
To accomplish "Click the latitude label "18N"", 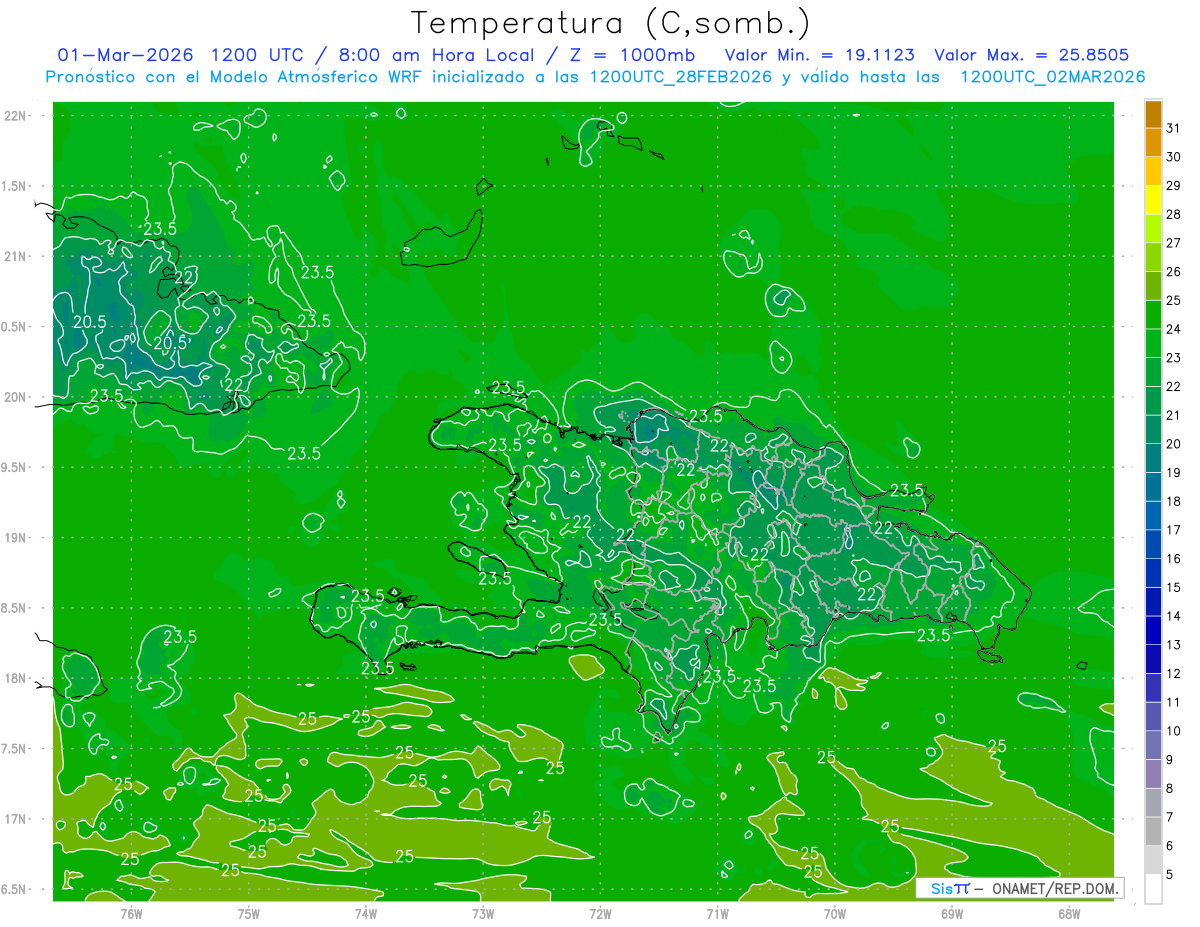I will [x=15, y=678].
